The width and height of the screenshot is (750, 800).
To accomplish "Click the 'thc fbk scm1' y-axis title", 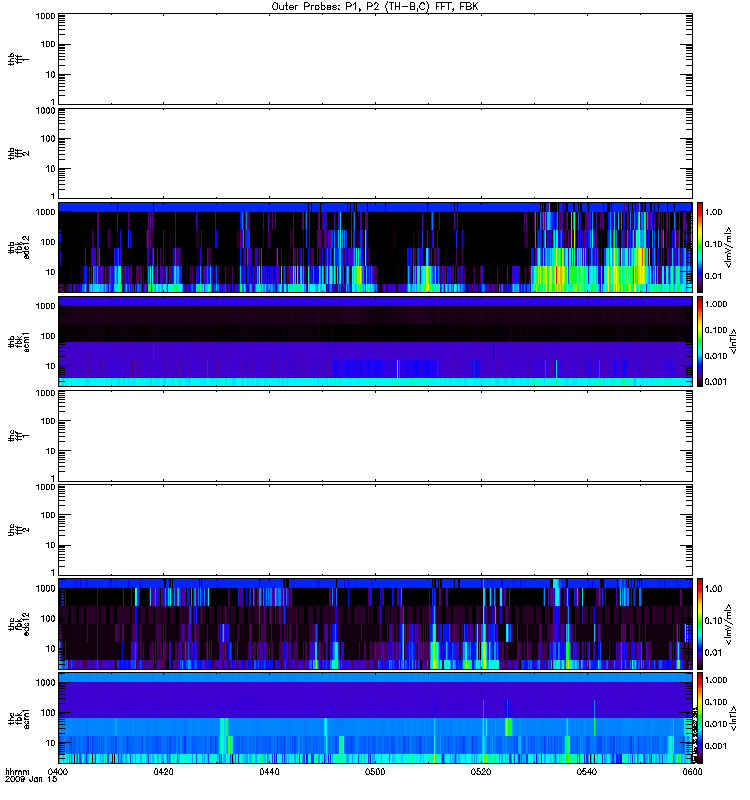I will [18, 718].
